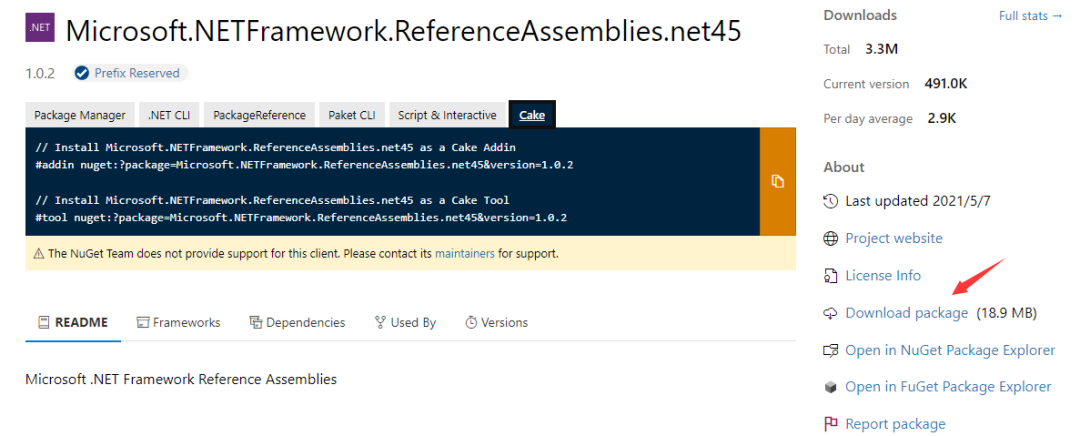This screenshot has width=1080, height=436.
Task: Open the Full stats link
Action: click(x=1030, y=15)
